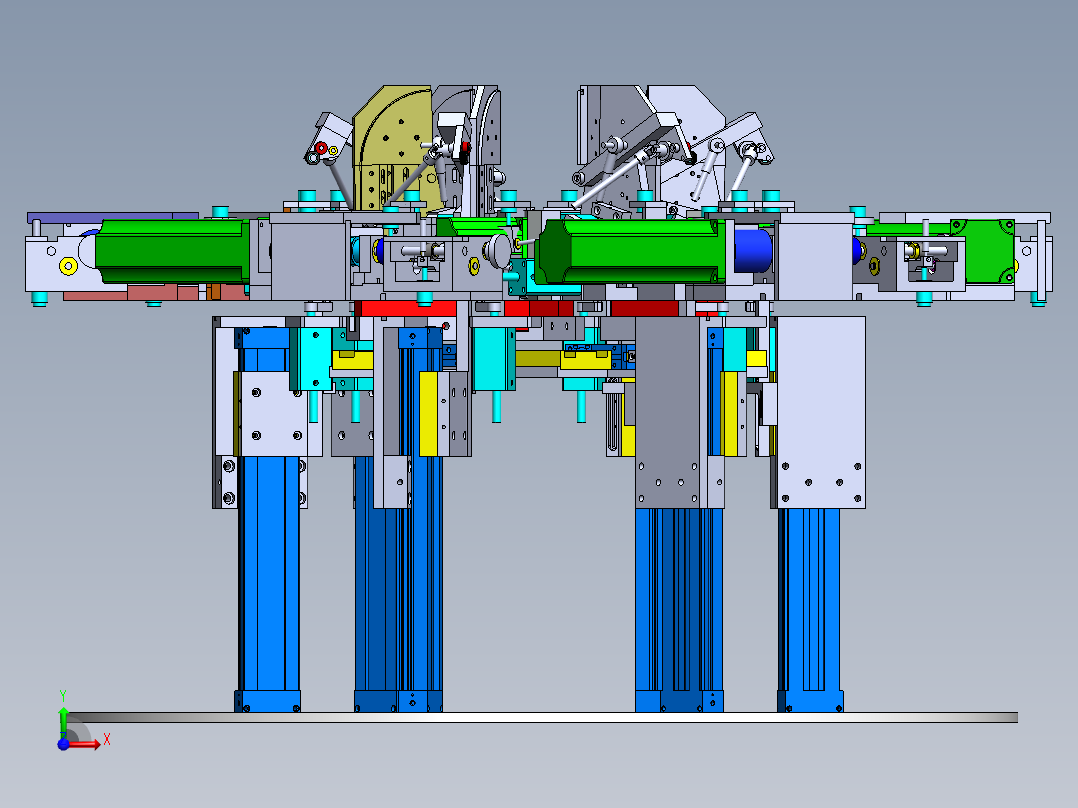Select the large green housing at the center
The image size is (1078, 808).
pos(630,252)
